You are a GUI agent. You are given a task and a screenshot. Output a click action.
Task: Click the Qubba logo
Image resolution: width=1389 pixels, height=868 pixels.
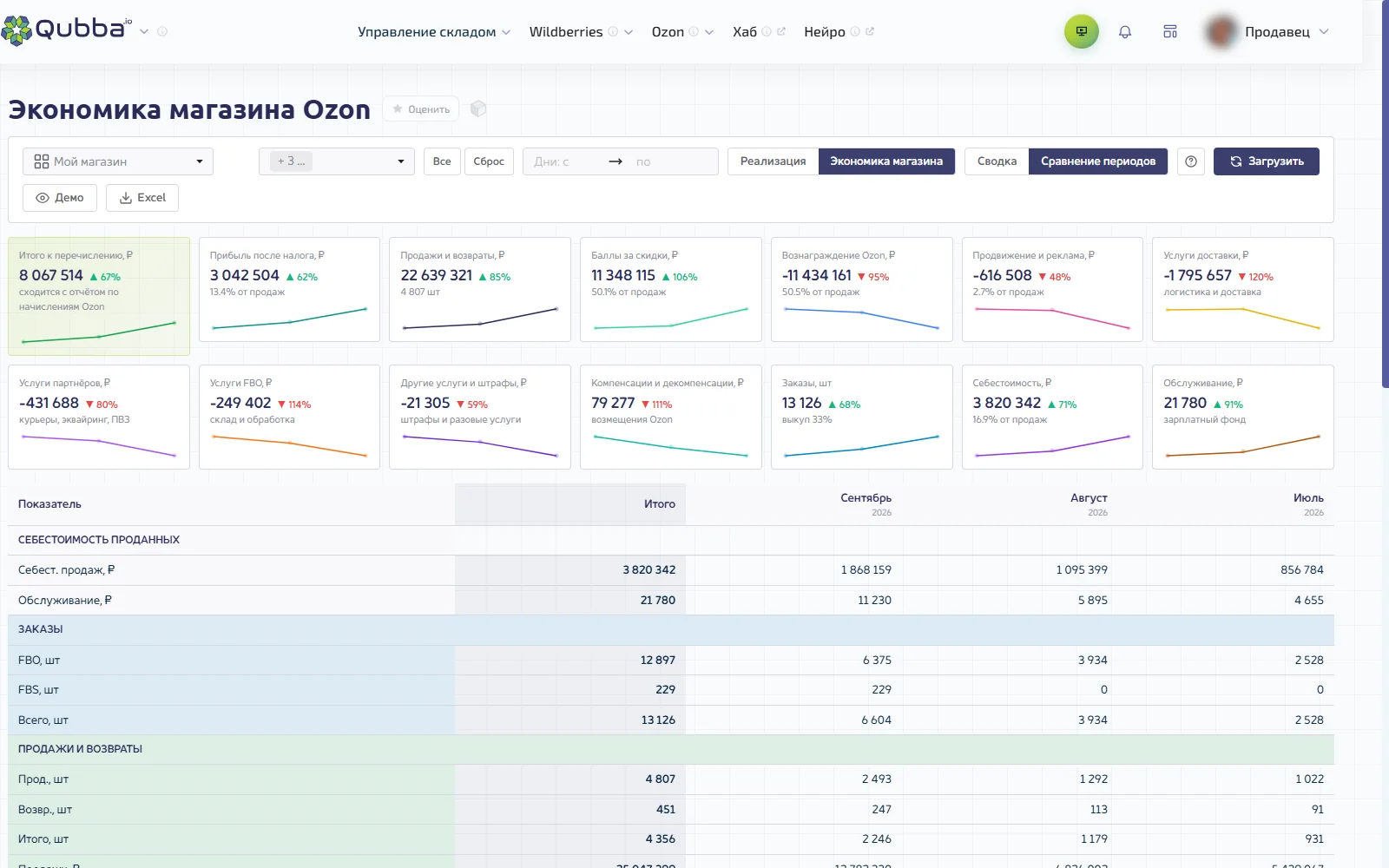click(x=67, y=30)
